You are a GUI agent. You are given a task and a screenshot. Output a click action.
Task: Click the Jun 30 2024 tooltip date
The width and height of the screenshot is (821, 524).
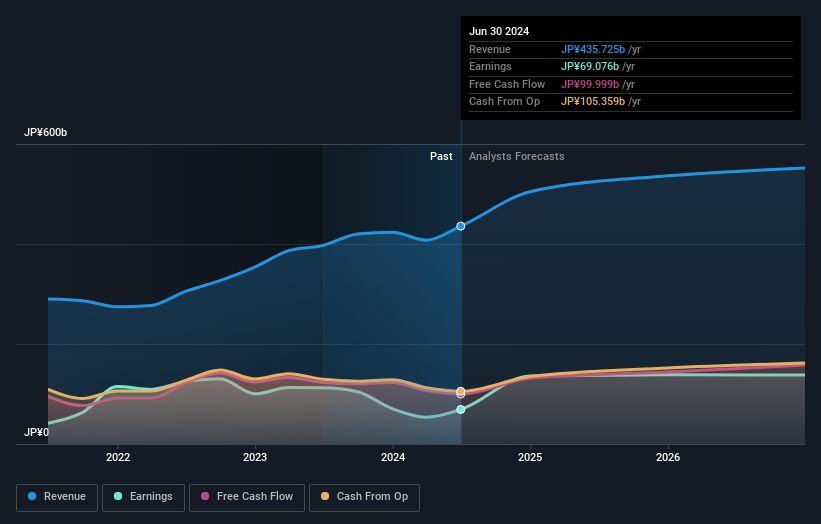coord(499,31)
